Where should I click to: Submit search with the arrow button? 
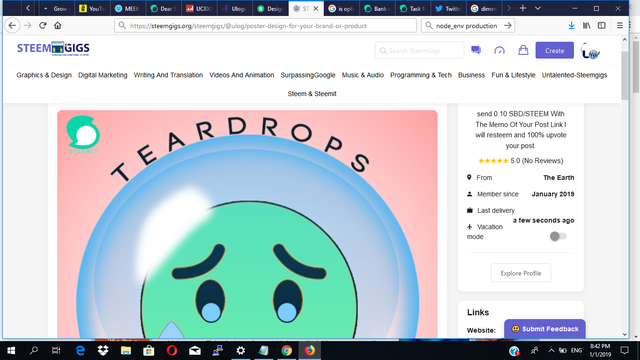tap(507, 25)
